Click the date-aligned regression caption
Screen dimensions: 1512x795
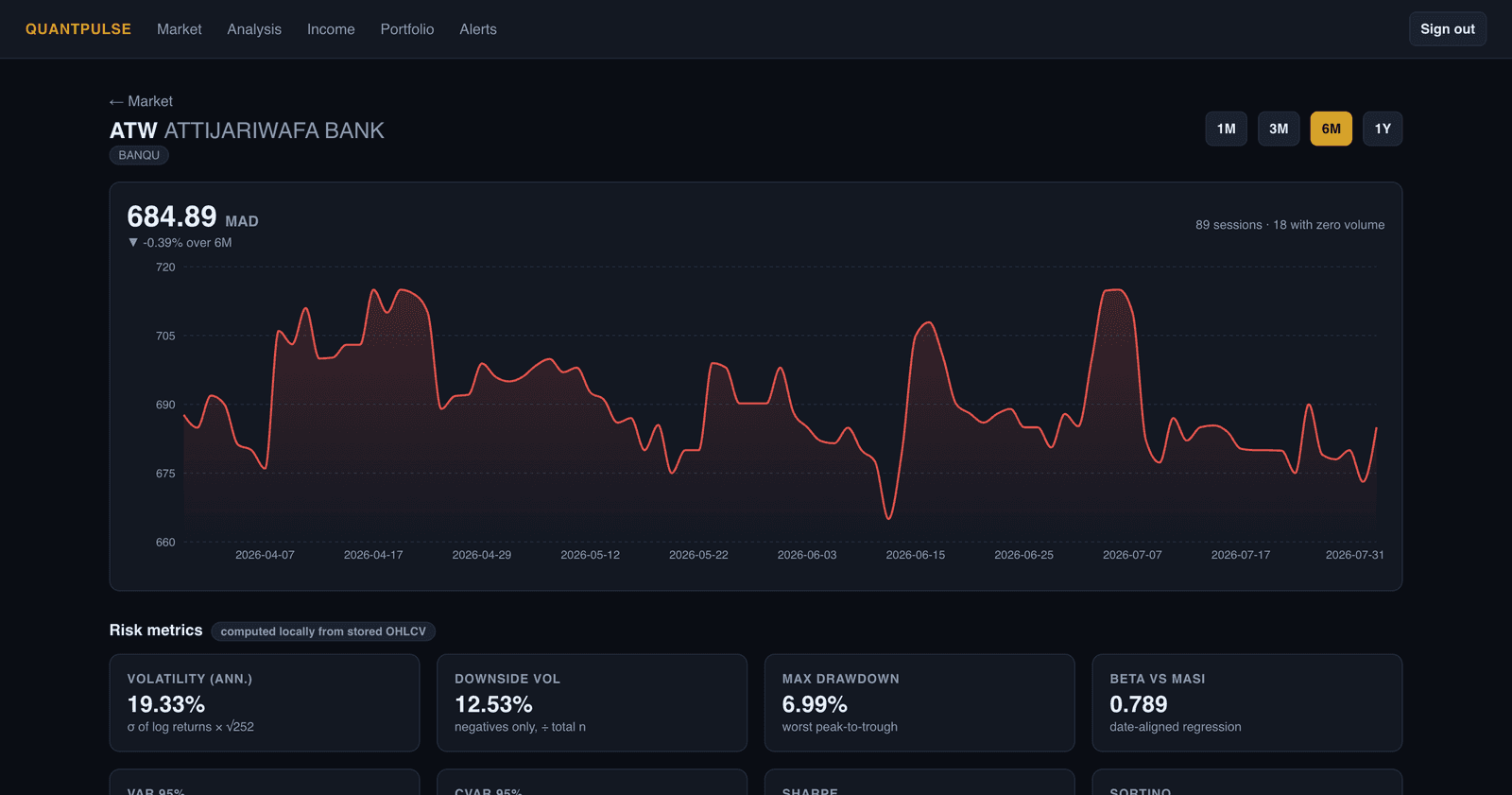click(x=1176, y=727)
